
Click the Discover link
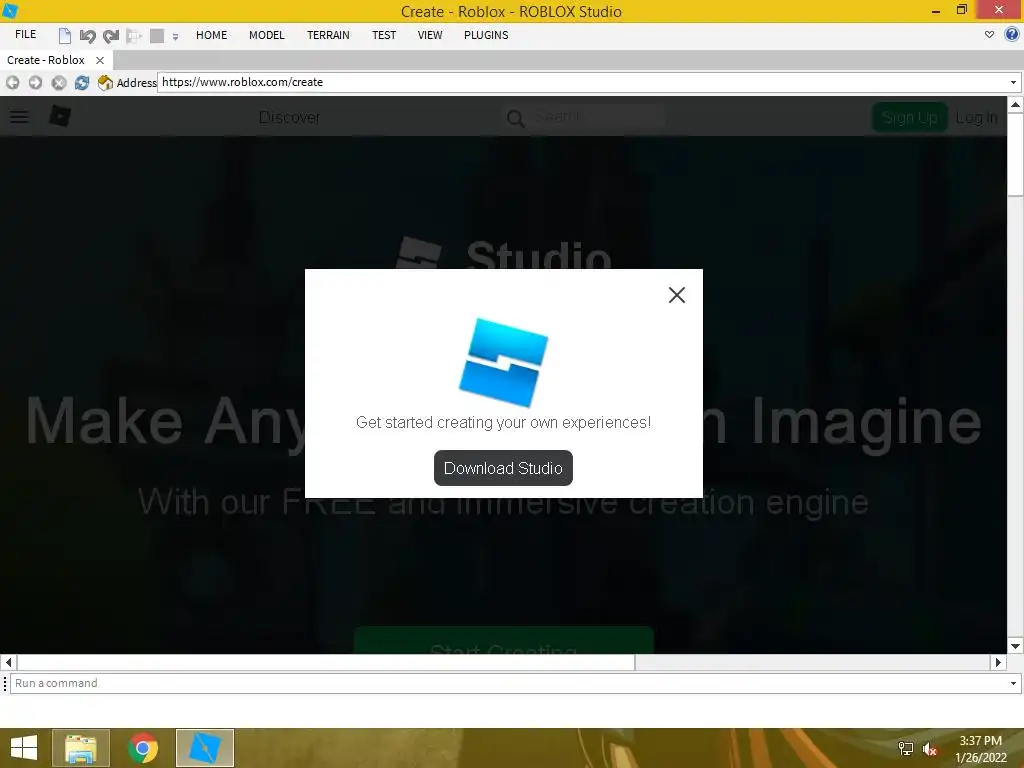[289, 118]
